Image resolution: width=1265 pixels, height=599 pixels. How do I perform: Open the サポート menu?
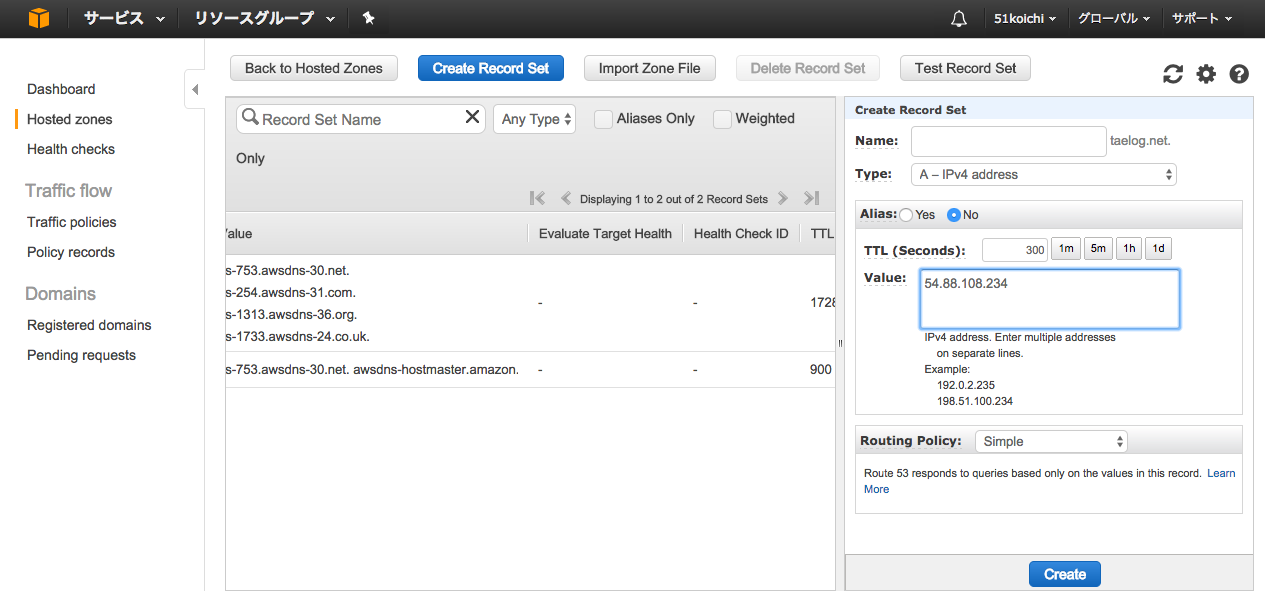pyautogui.click(x=1201, y=18)
